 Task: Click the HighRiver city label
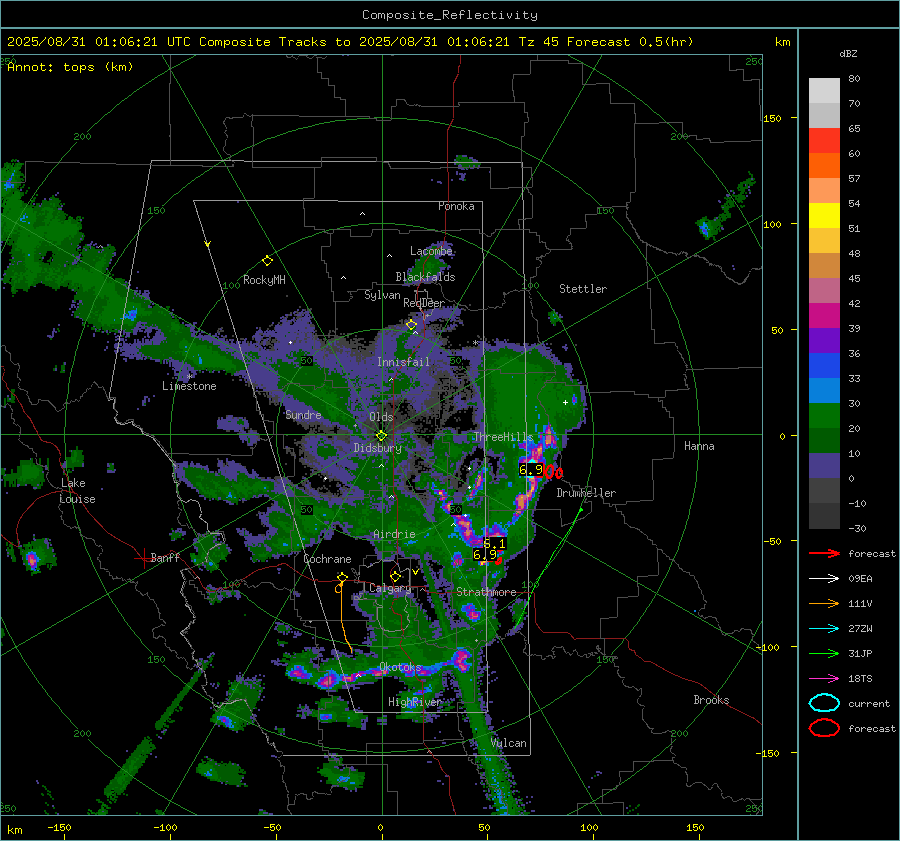click(x=414, y=702)
